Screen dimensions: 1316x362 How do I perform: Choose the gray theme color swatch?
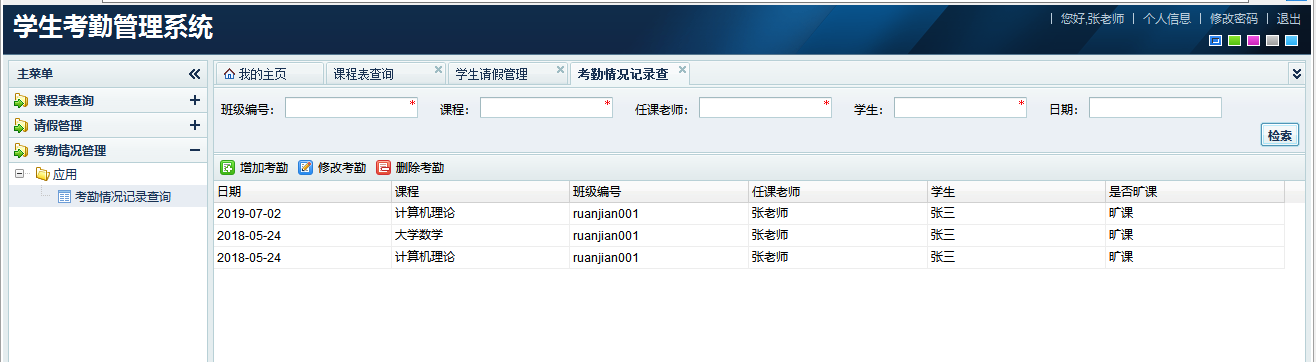(x=1273, y=41)
